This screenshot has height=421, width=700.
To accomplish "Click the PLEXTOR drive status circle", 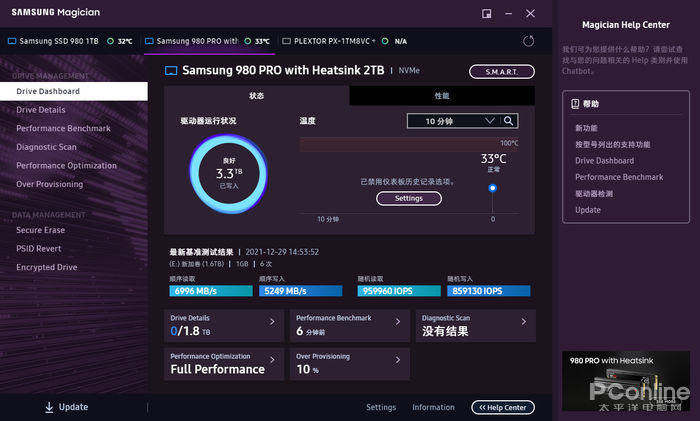I will (x=385, y=41).
